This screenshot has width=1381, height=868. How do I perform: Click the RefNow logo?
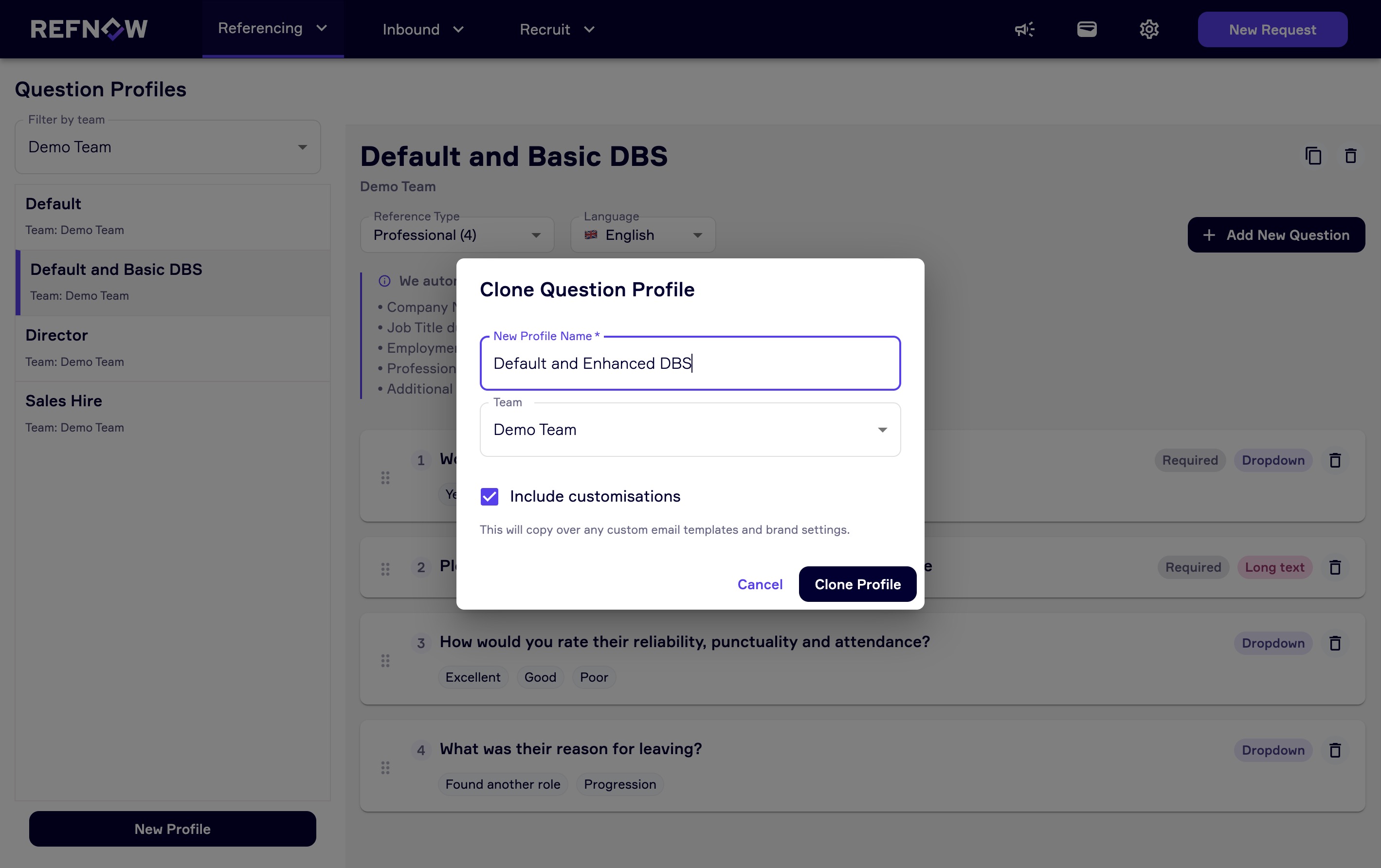tap(89, 29)
